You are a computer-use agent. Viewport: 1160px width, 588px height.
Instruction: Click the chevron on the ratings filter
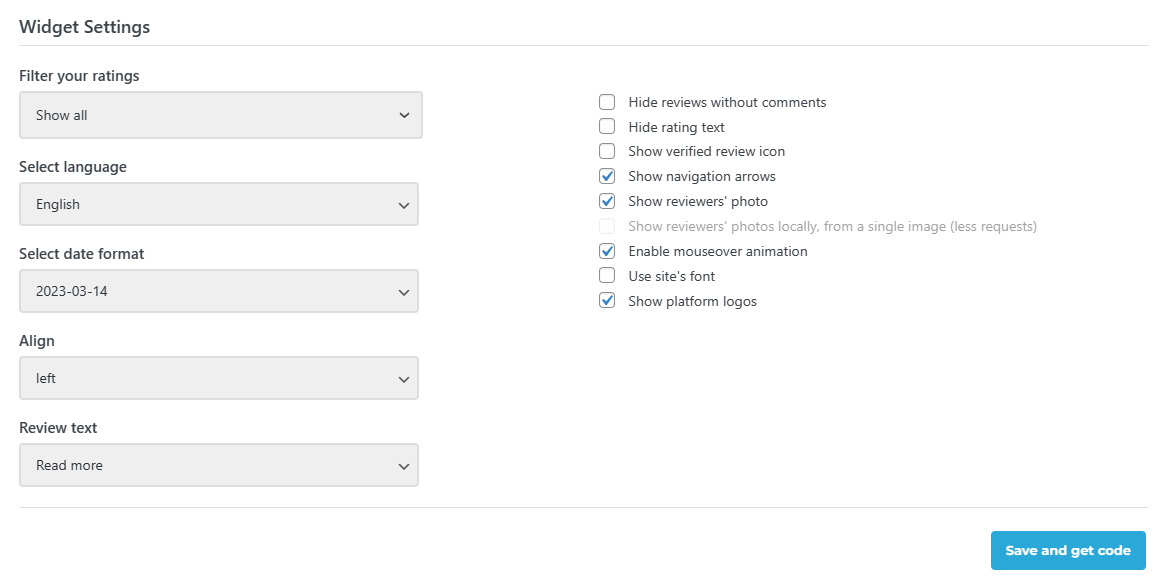tap(404, 114)
